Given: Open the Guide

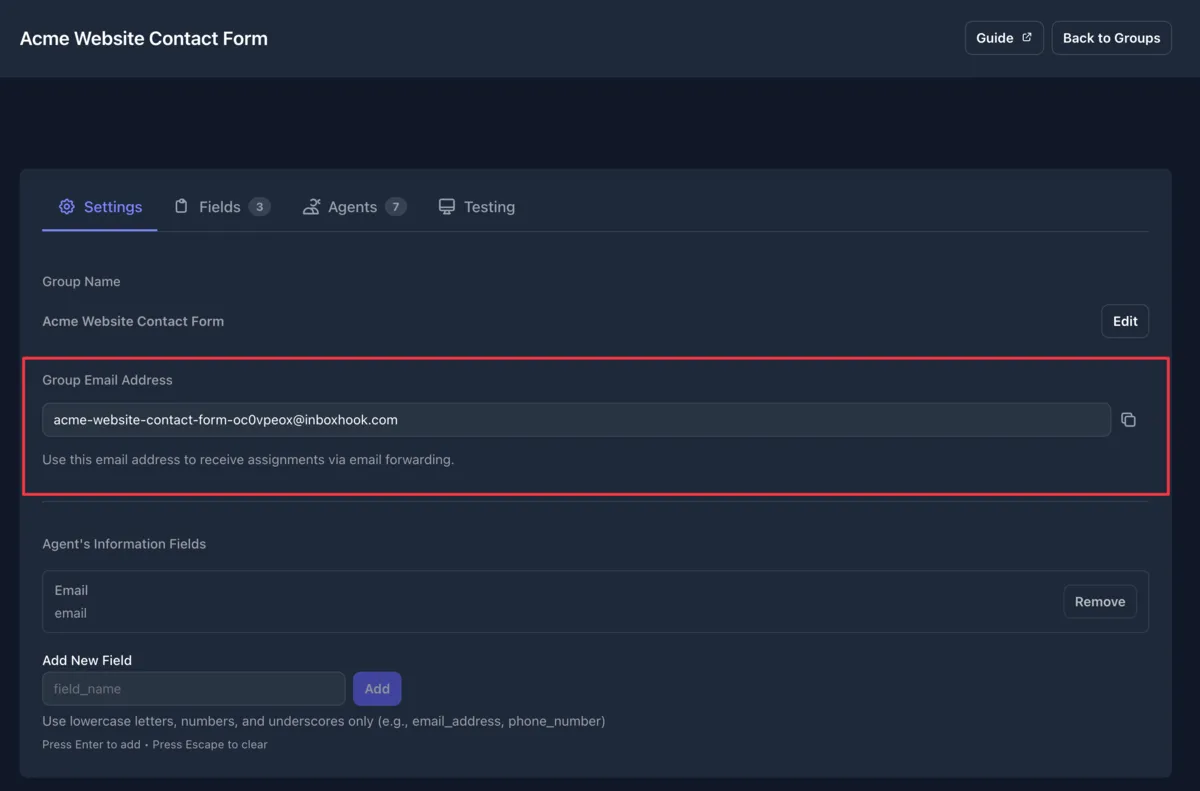Looking at the screenshot, I should click(x=1004, y=37).
